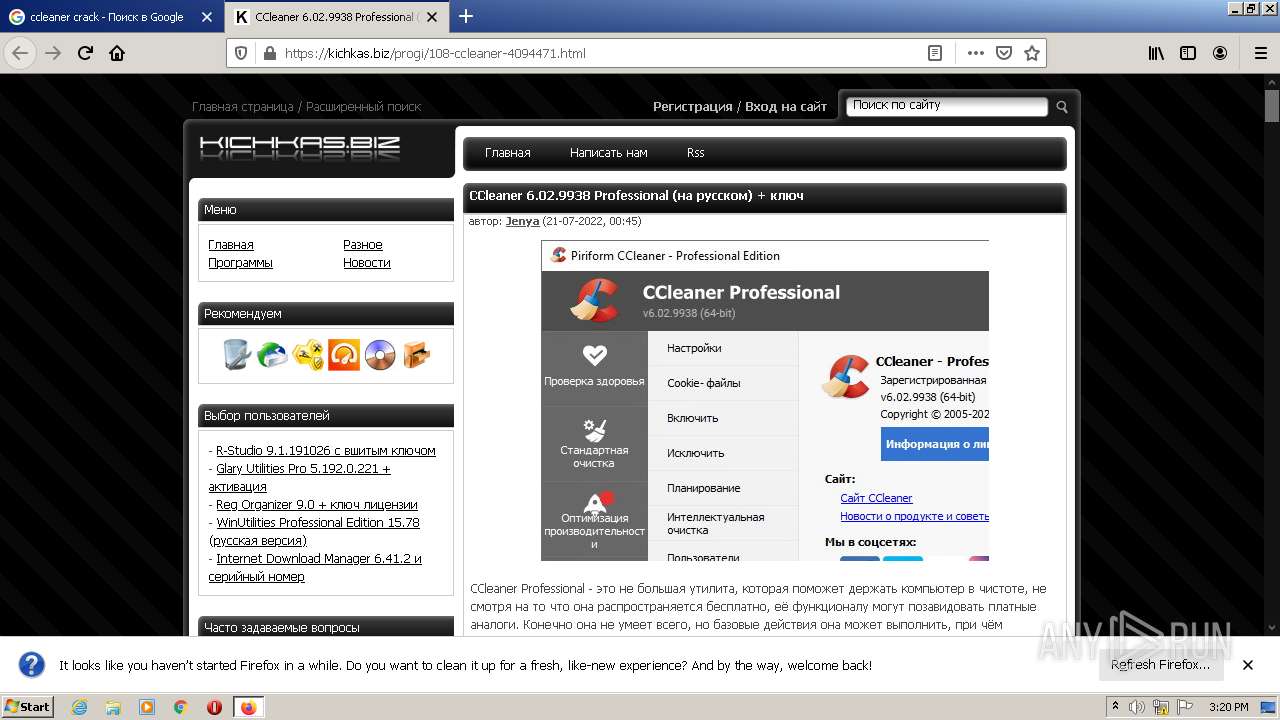This screenshot has width=1280, height=720.
Task: Open Firefox library icon
Action: click(x=1156, y=53)
